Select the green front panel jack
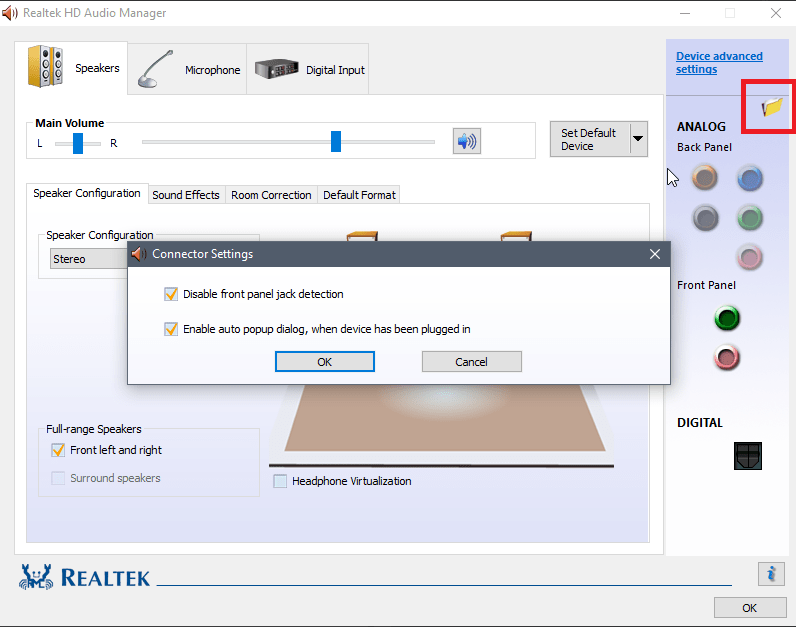This screenshot has width=796, height=627. pyautogui.click(x=727, y=318)
